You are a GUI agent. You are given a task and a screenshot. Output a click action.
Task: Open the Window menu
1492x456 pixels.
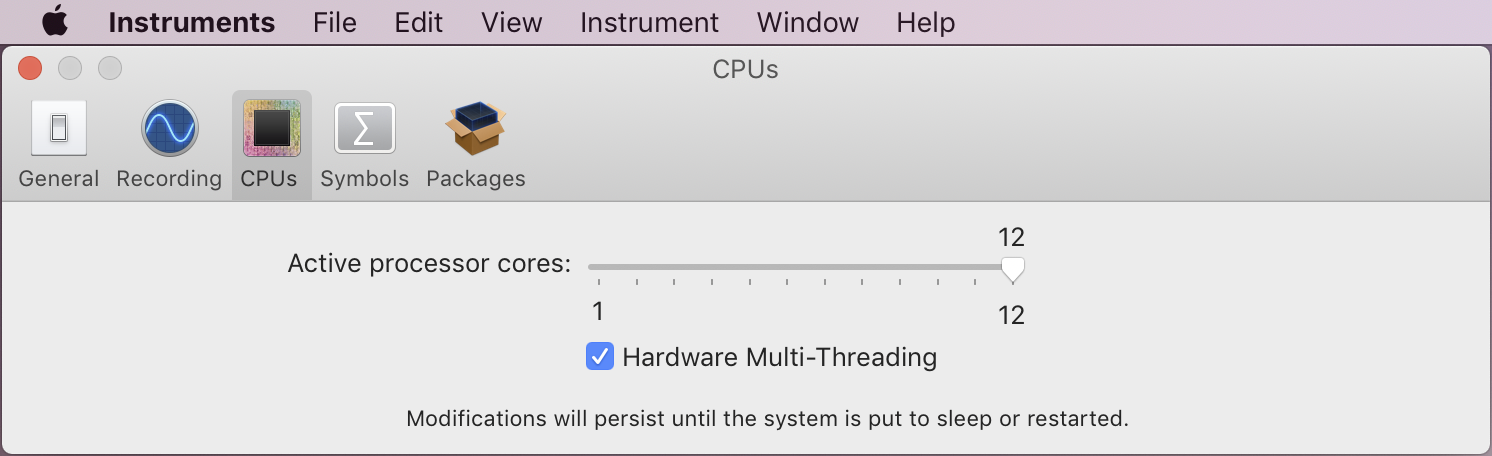tap(807, 22)
